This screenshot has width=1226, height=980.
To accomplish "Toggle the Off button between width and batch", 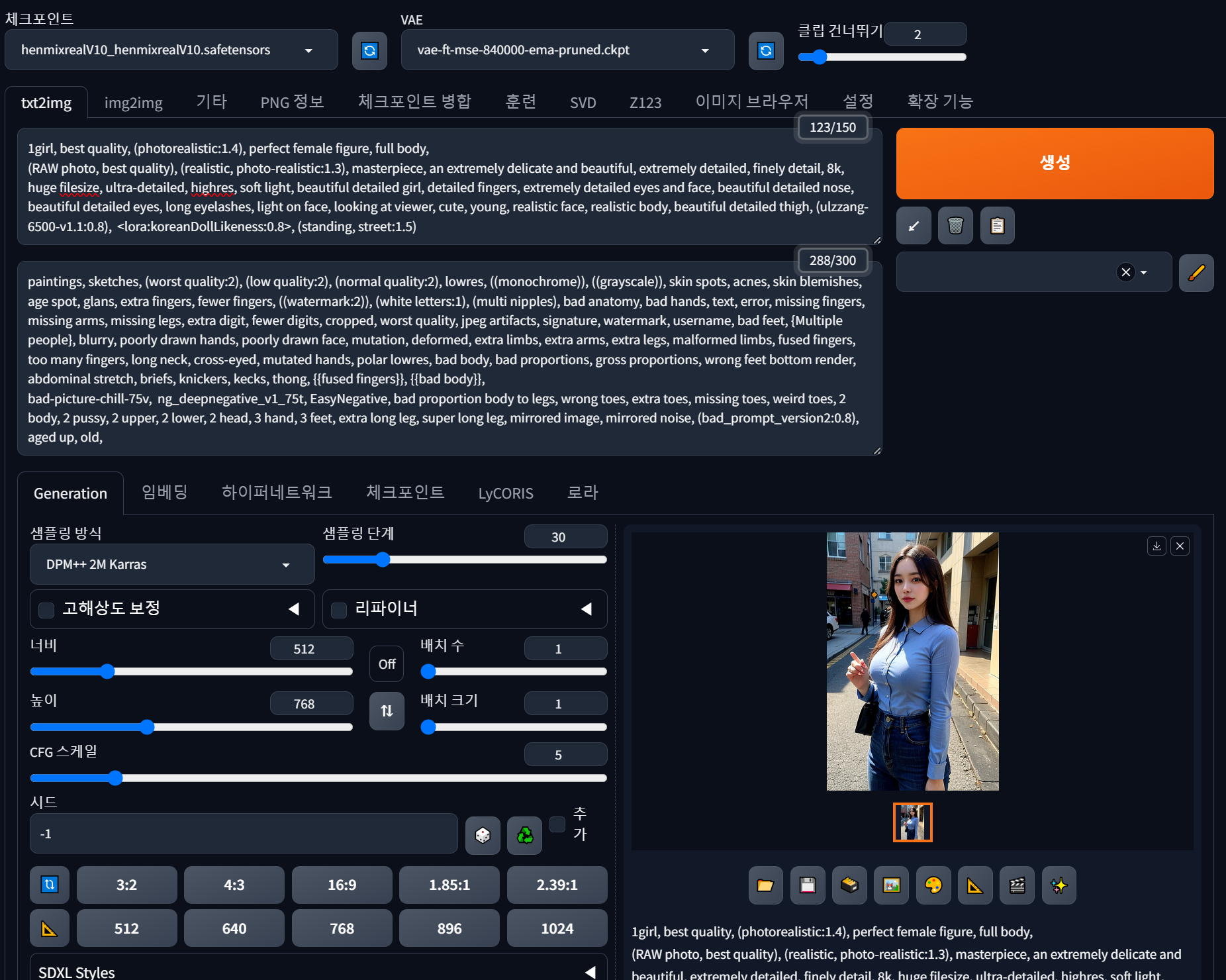I will tap(387, 663).
